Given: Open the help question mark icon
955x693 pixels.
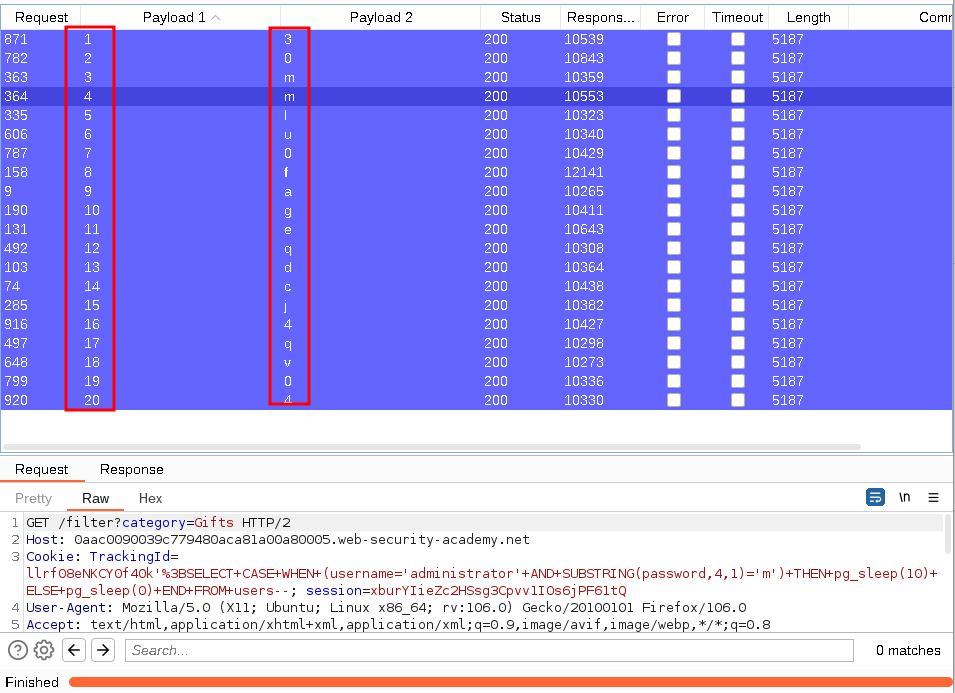Looking at the screenshot, I should tap(18, 650).
